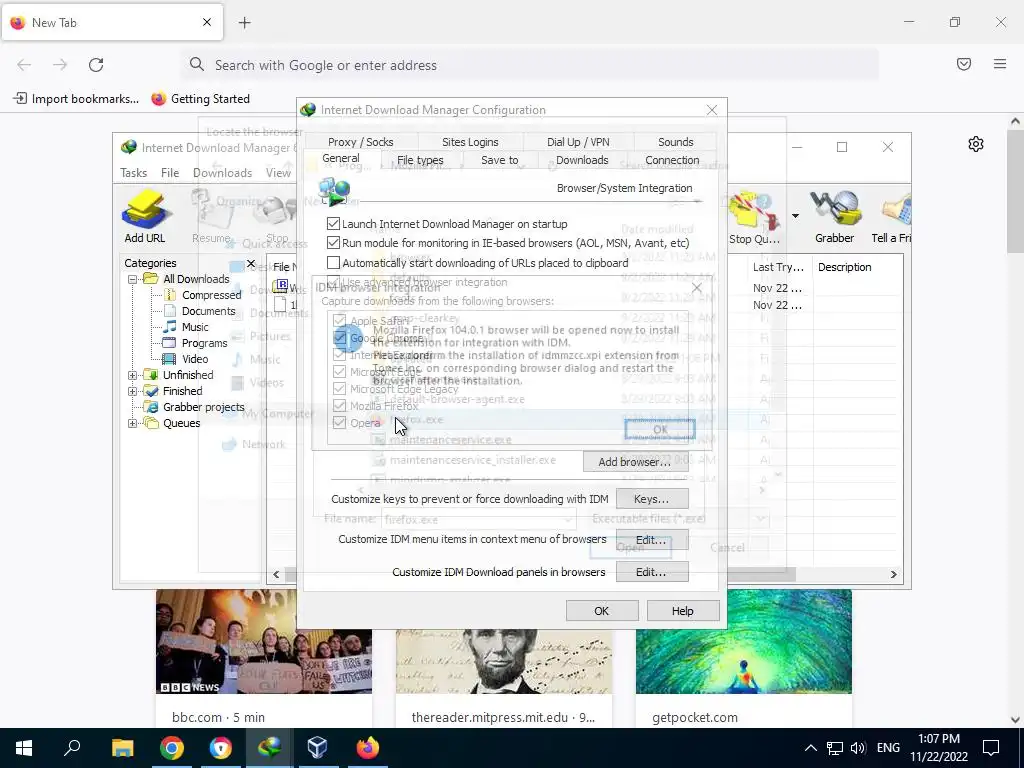Reload the current Firefox page

[x=96, y=65]
